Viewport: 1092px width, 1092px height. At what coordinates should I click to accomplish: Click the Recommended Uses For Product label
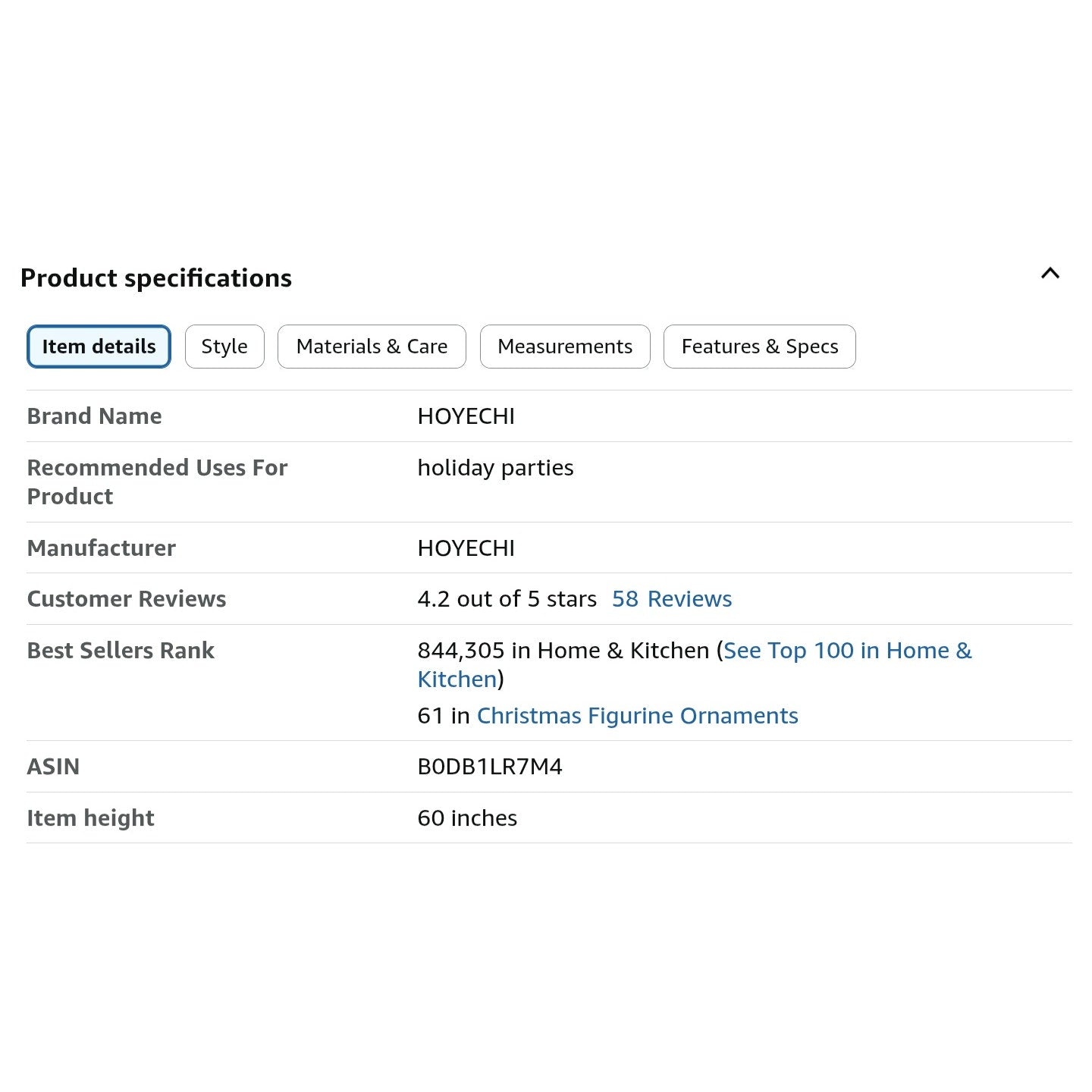(x=157, y=482)
